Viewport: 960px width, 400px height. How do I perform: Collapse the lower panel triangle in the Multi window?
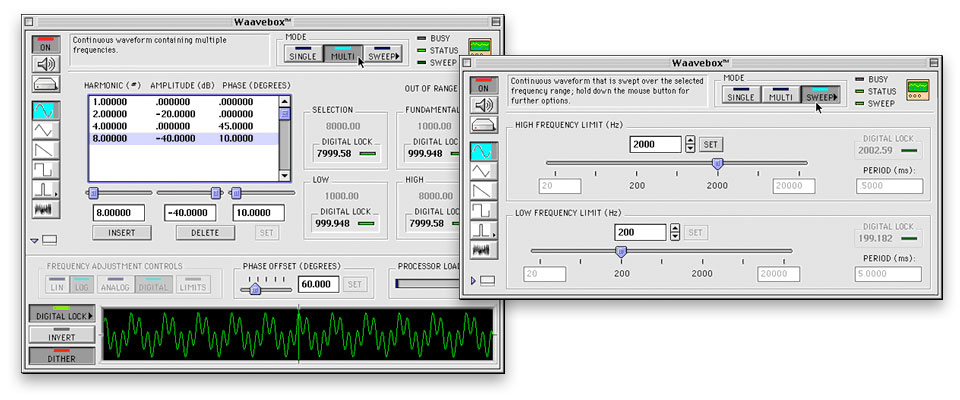tap(35, 241)
